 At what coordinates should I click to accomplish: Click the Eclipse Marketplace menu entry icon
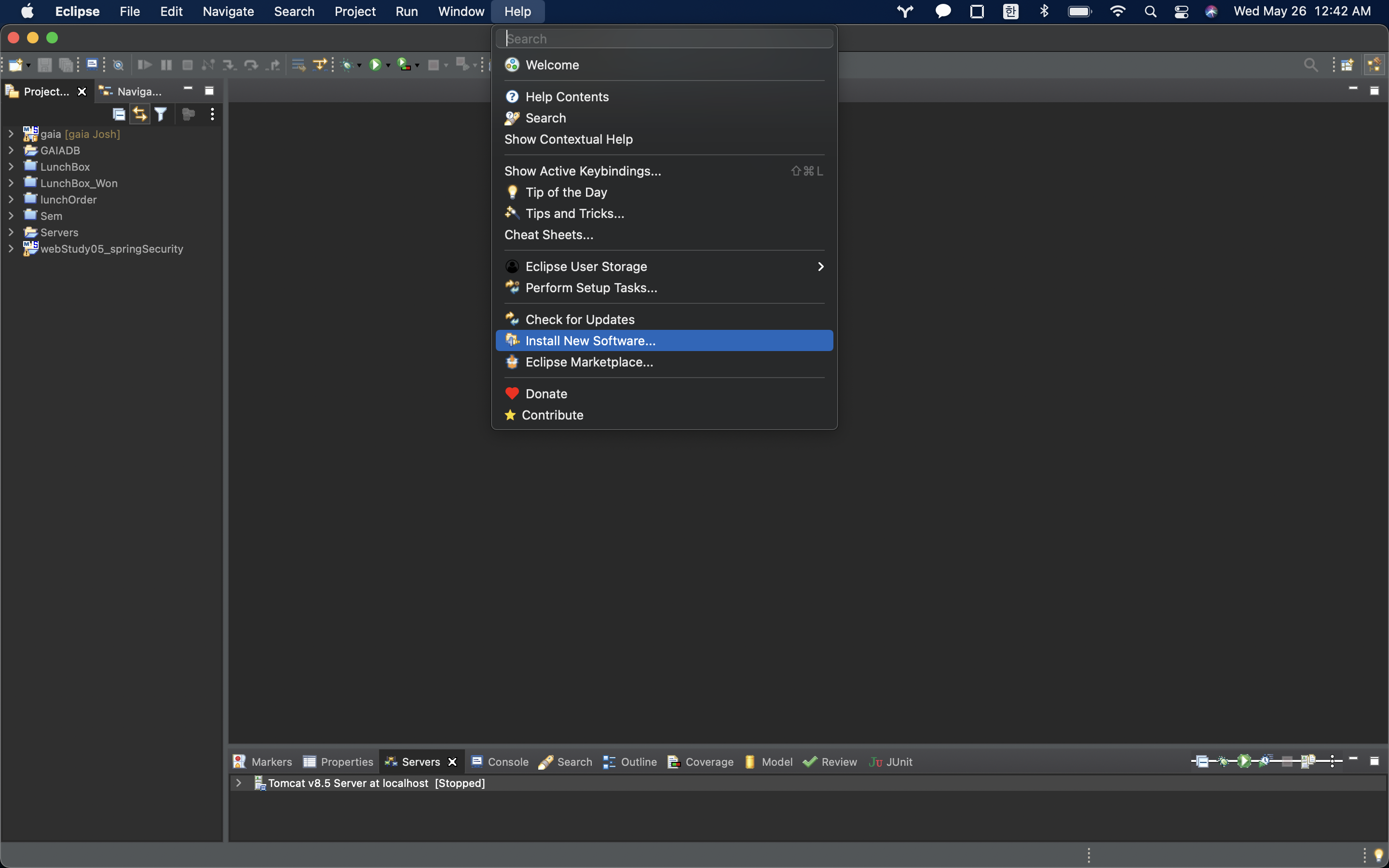click(512, 362)
